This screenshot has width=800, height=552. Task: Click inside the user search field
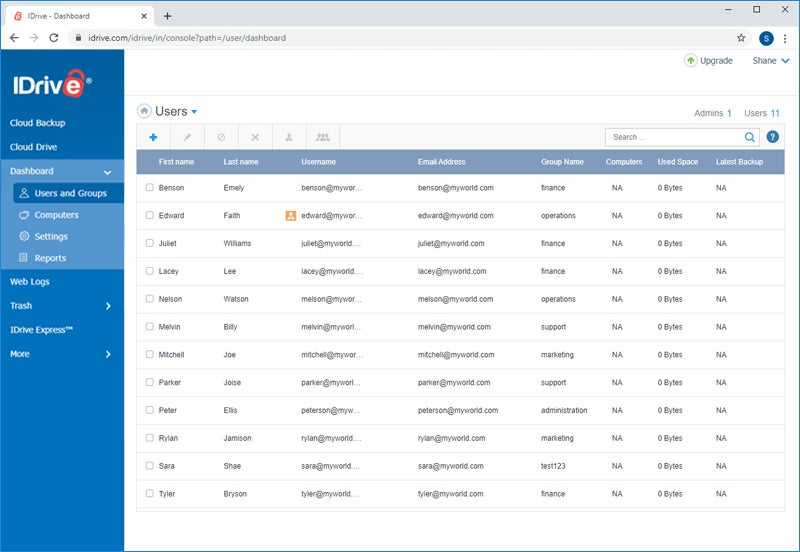click(x=674, y=137)
